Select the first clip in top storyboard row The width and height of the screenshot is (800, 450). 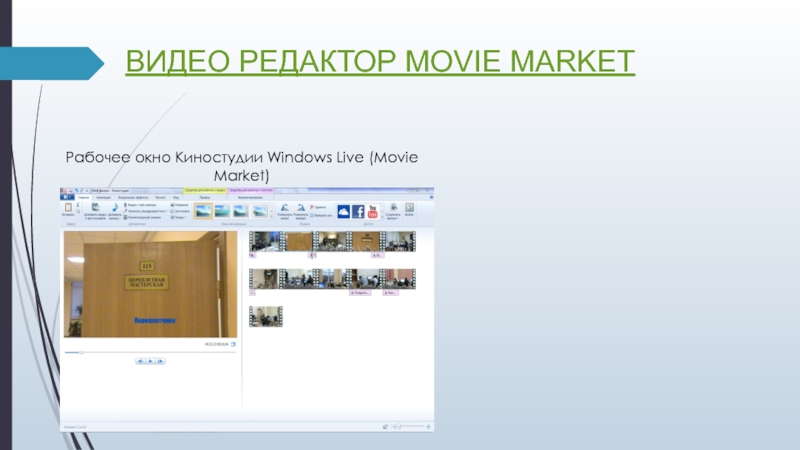pyautogui.click(x=266, y=241)
